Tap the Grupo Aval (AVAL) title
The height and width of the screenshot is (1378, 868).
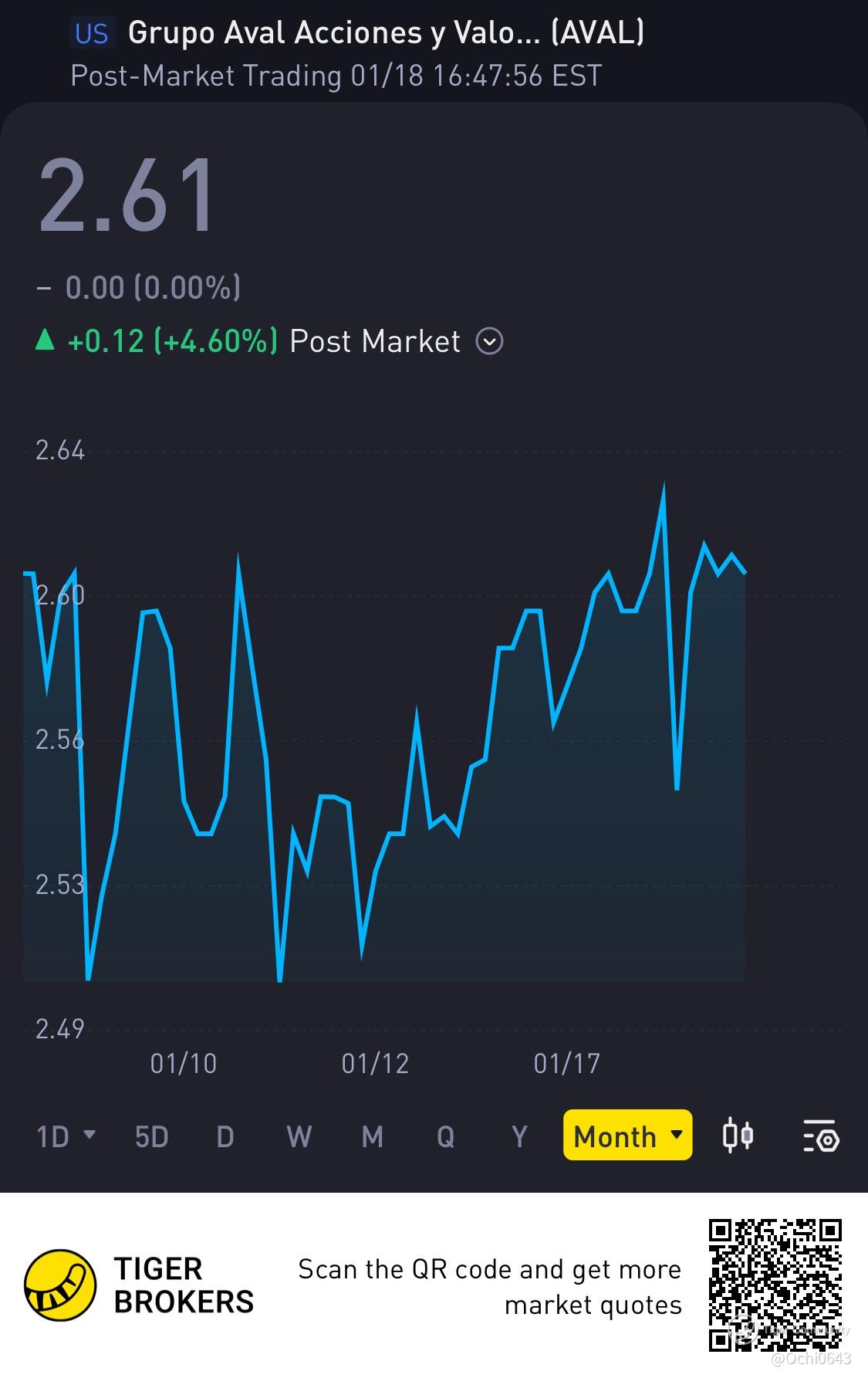point(386,33)
